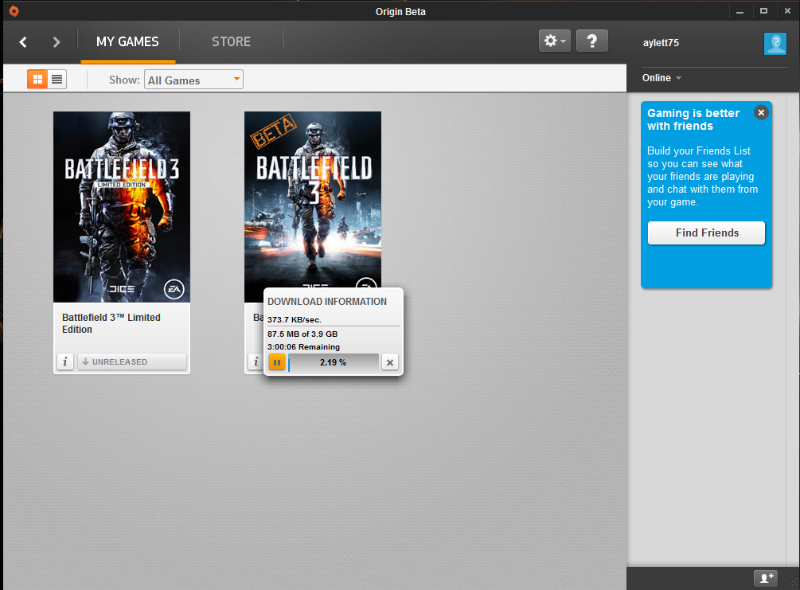Click the Battlefield 3™ Limited Edition title
Image resolution: width=800 pixels, height=590 pixels.
111,324
